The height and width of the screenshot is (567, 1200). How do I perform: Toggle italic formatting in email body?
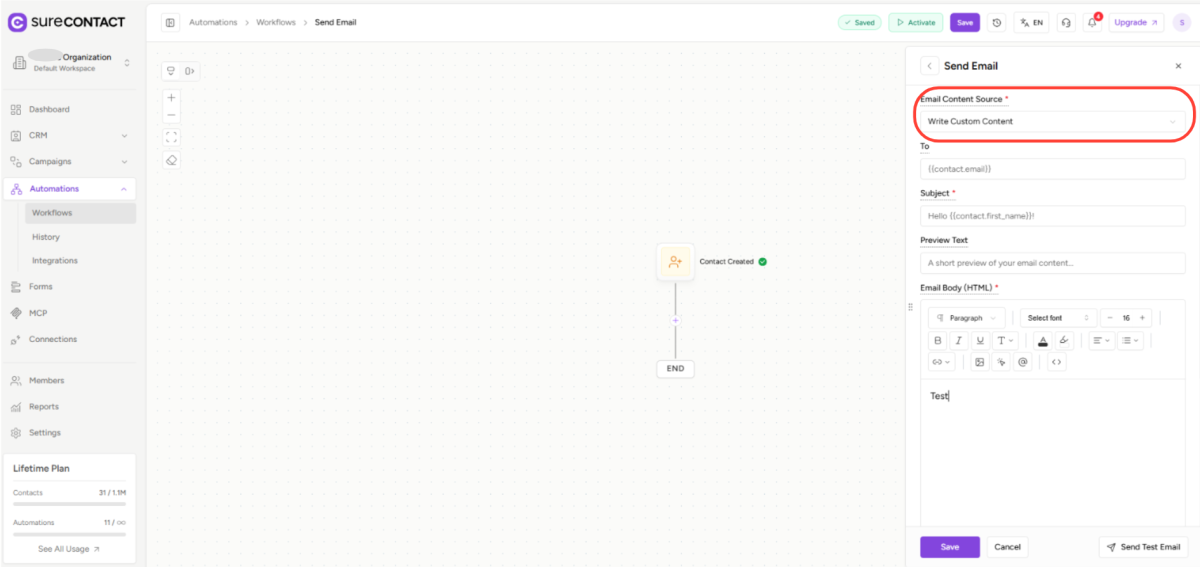click(959, 340)
